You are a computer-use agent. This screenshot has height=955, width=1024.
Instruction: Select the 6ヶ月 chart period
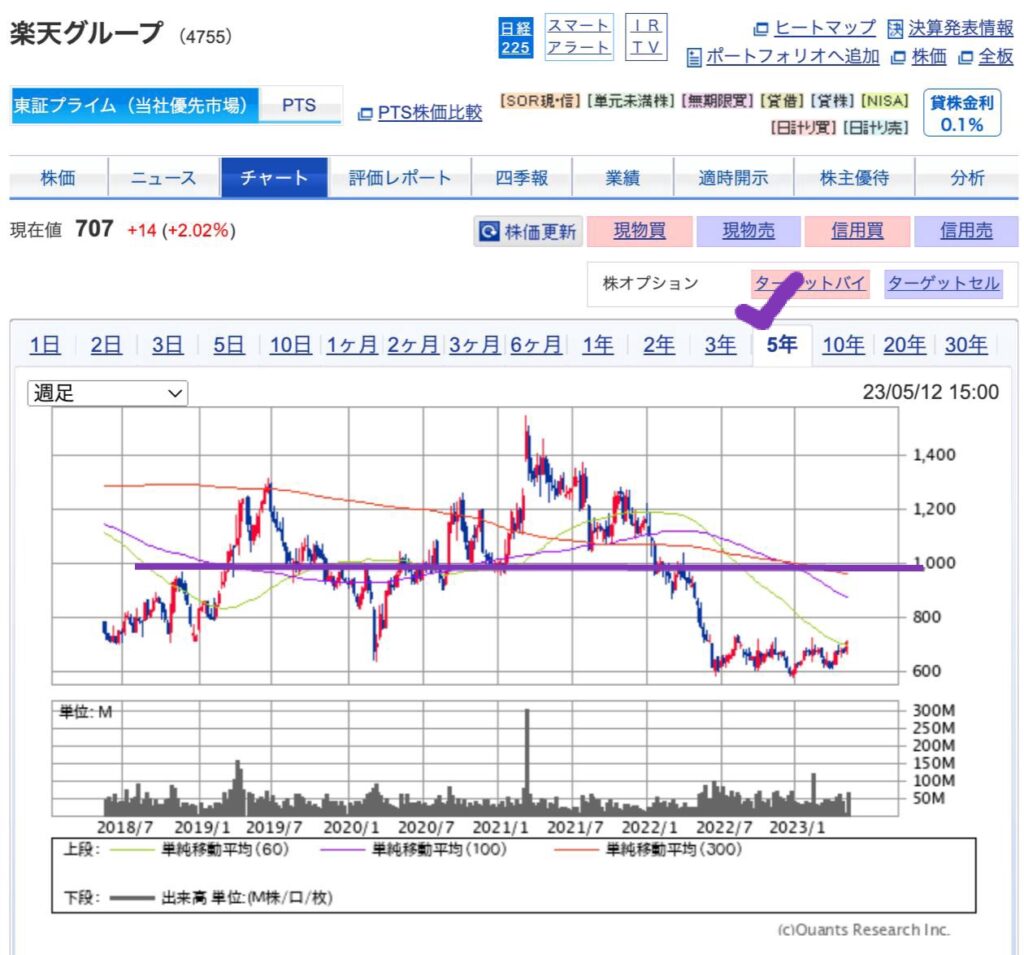coord(536,345)
